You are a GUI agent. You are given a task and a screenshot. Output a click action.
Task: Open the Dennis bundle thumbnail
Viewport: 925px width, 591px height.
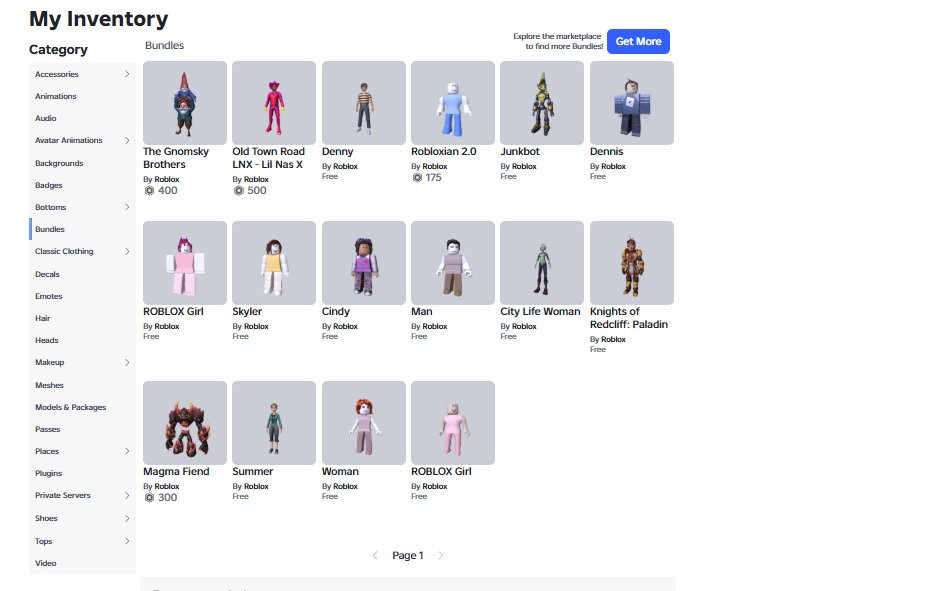[631, 103]
